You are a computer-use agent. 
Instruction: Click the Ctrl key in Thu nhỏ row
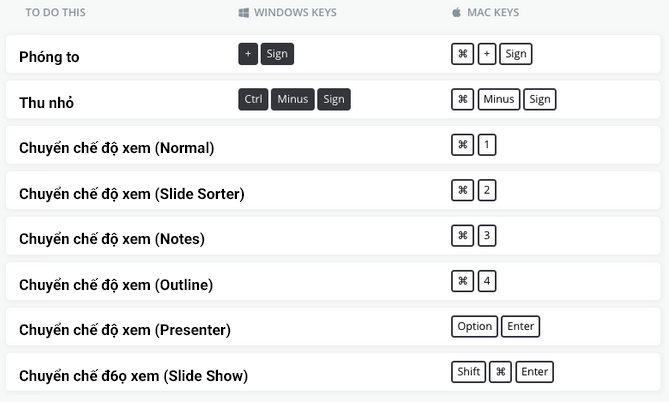point(253,99)
